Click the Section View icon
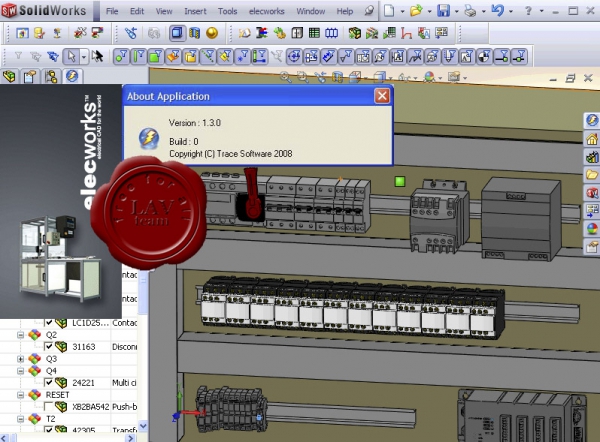 coord(194,33)
